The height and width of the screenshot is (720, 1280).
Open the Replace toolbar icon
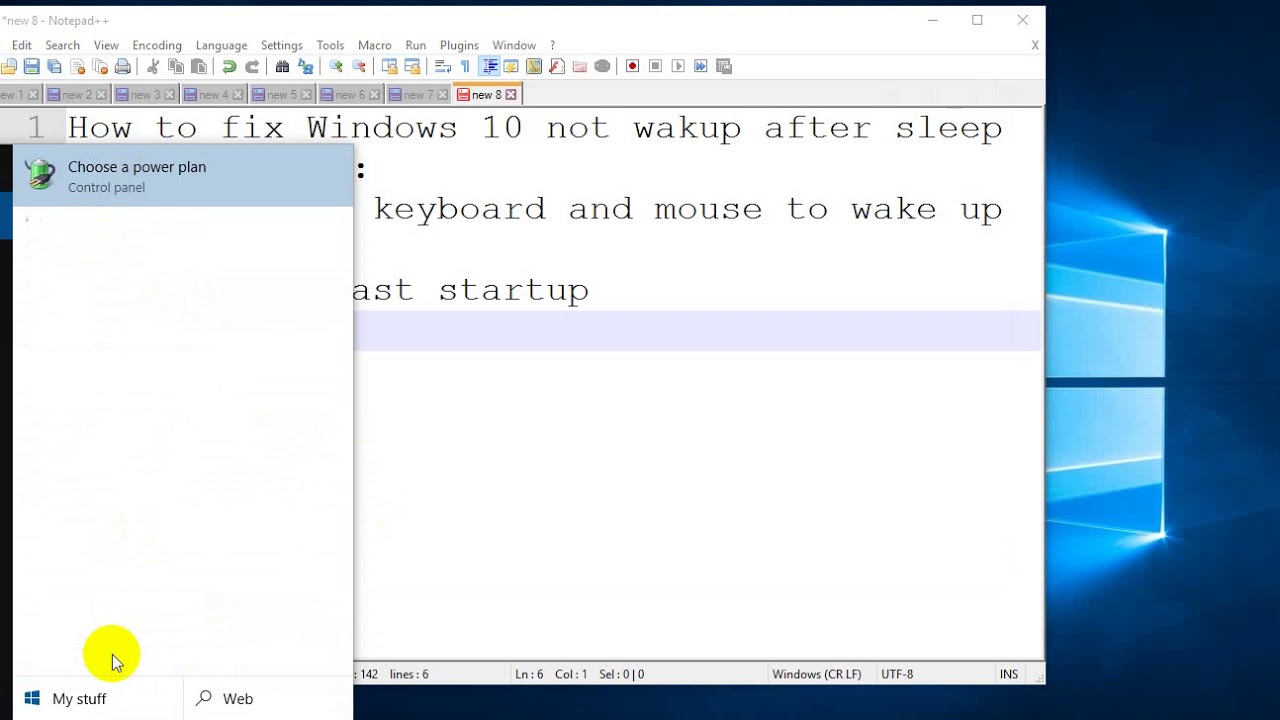[x=305, y=66]
